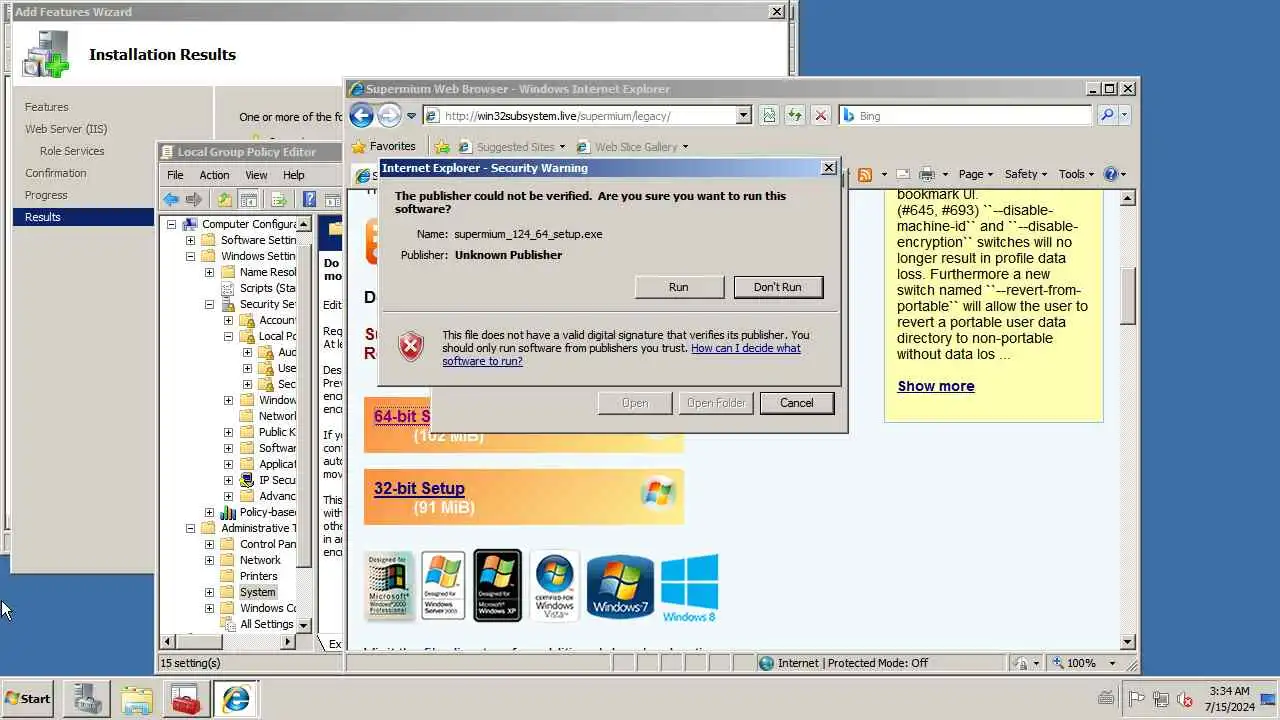Click the Bing search box
The height and width of the screenshot is (720, 1280).
pos(965,116)
